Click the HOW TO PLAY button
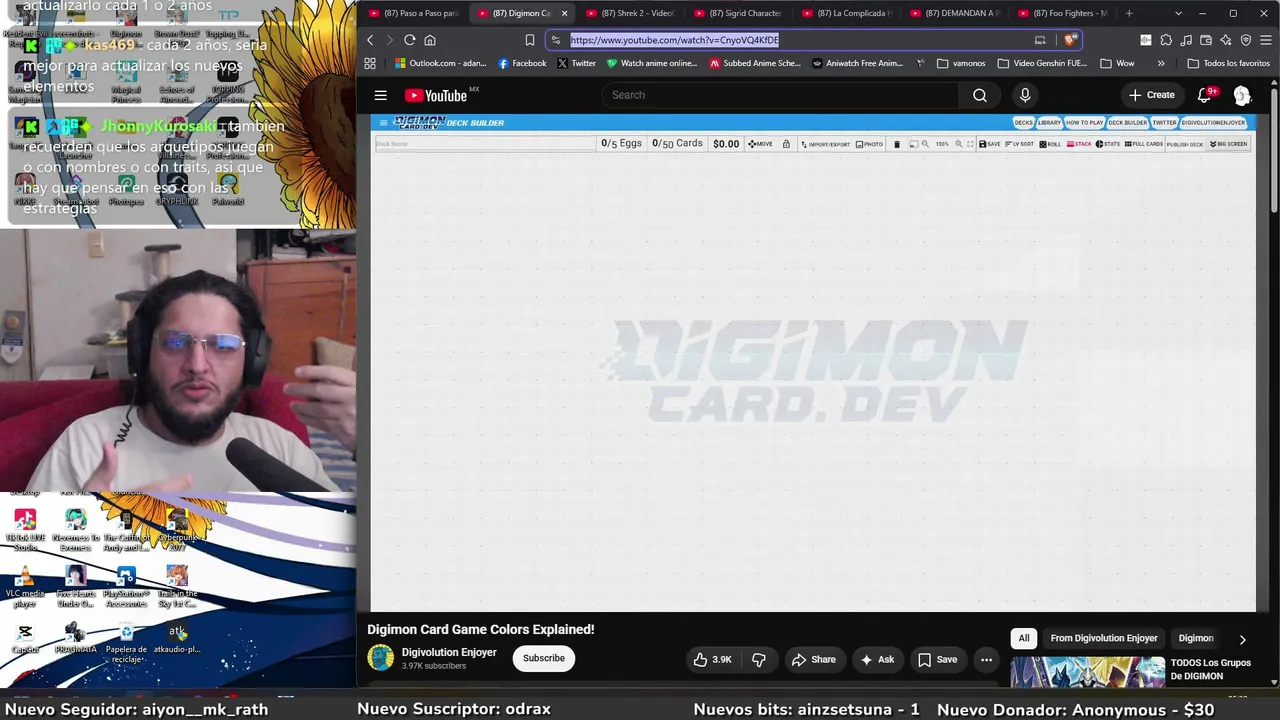This screenshot has height=720, width=1280. click(x=1084, y=123)
